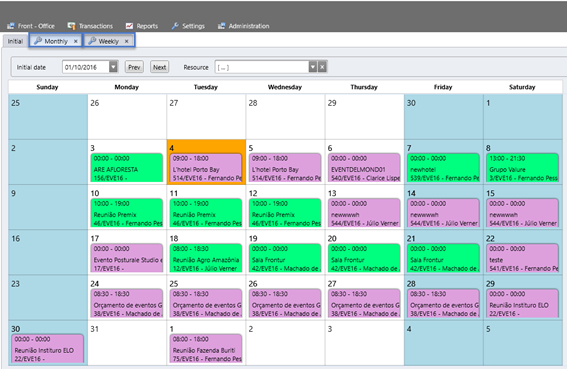Image resolution: width=567 pixels, height=369 pixels.
Task: Click the Sunday 25 day cell
Action: (x=48, y=117)
